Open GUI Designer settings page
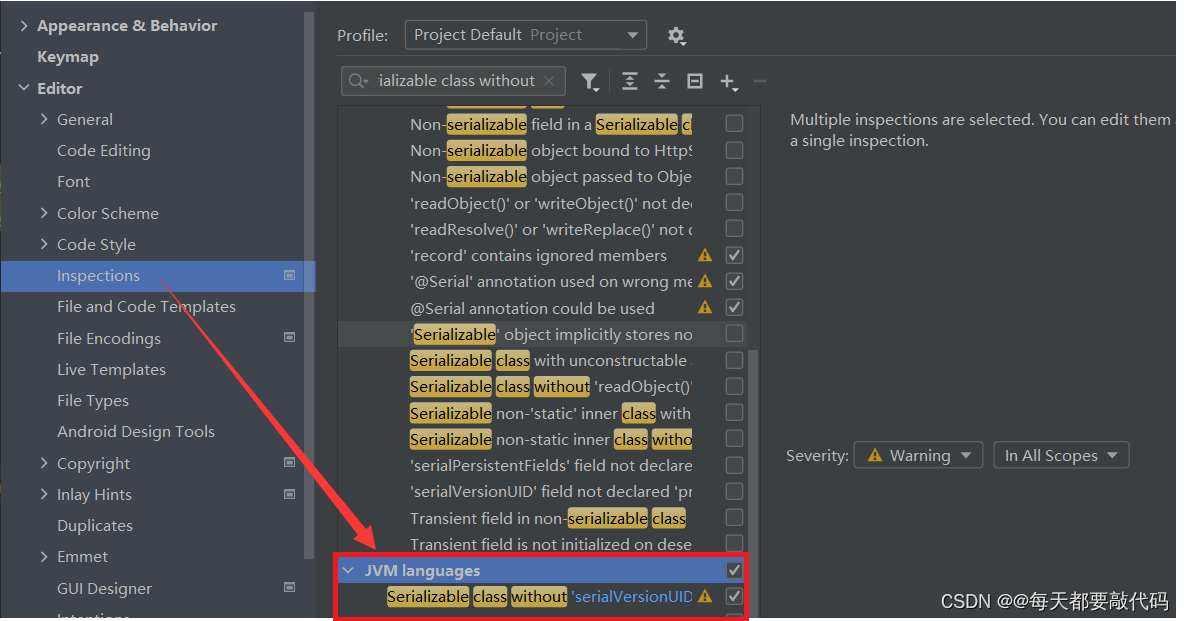The height and width of the screenshot is (621, 1184). tap(104, 588)
